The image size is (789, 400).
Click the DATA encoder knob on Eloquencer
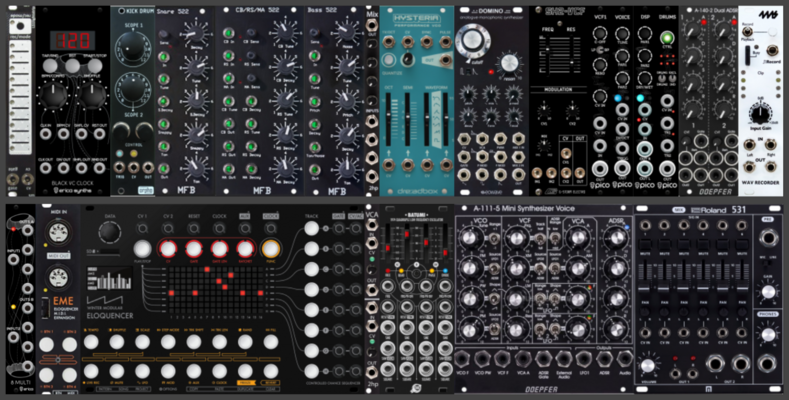click(x=110, y=232)
